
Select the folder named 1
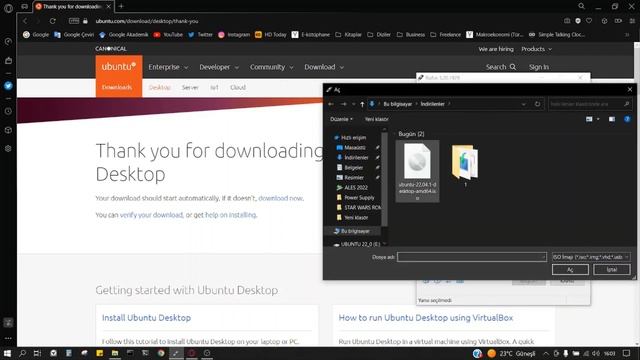tap(465, 165)
